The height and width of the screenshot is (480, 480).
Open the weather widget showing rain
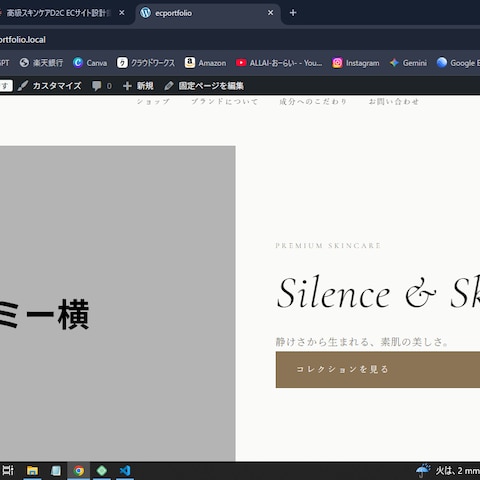447,470
